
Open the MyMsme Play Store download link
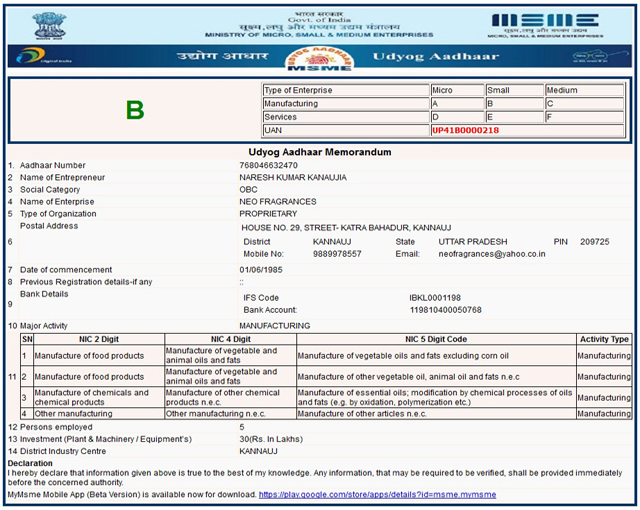[377, 494]
